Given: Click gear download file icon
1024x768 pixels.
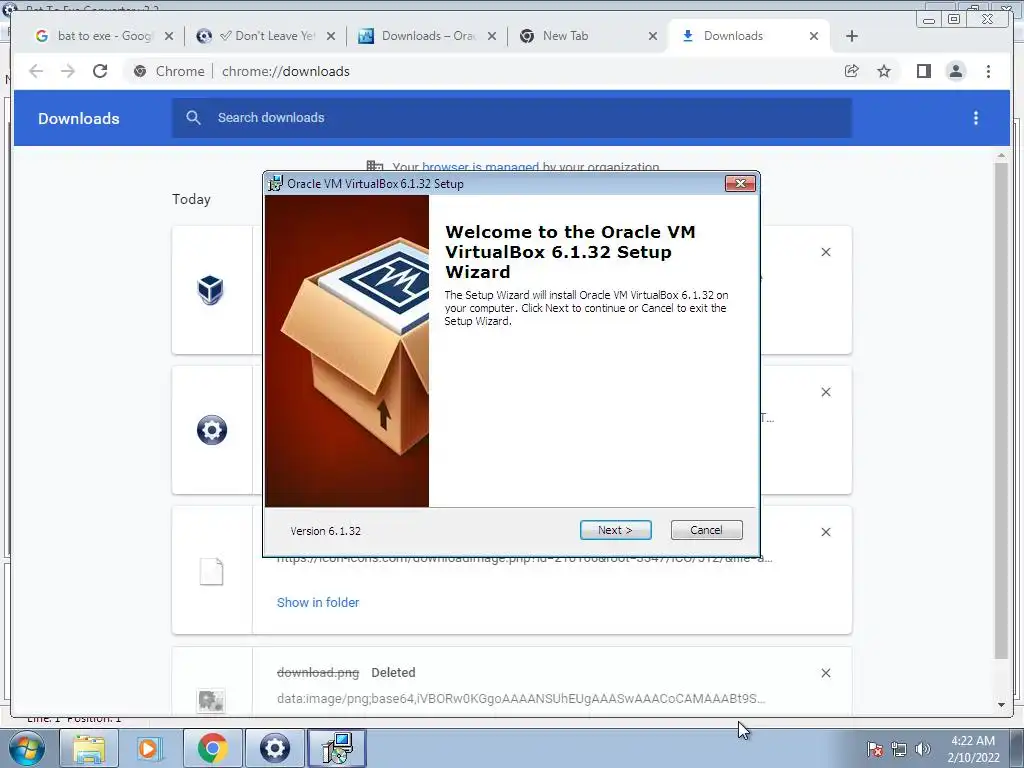Looking at the screenshot, I should [212, 430].
